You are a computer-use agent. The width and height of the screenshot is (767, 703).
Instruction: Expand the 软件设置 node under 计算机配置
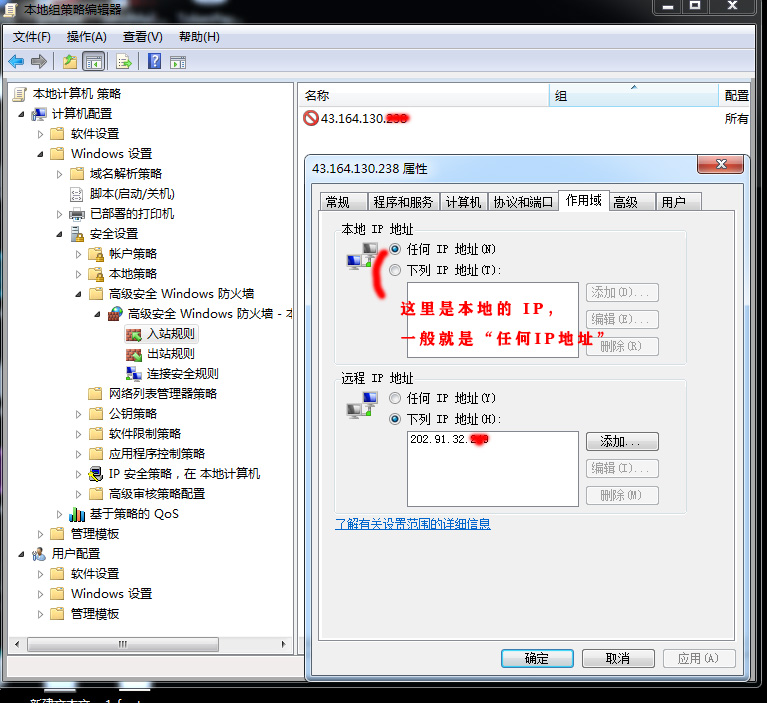41,134
